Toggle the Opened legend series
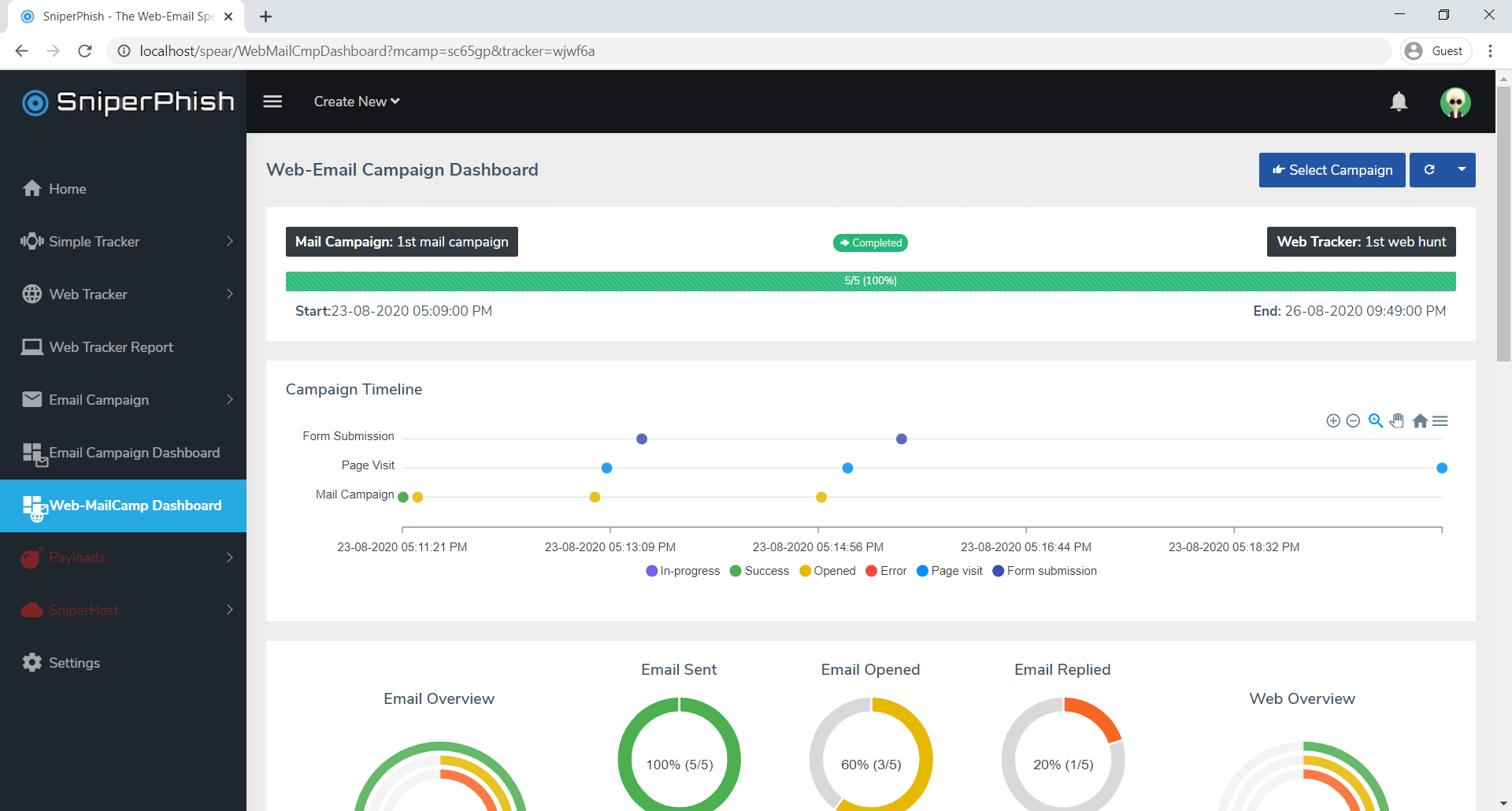Screen dimensions: 1512x811 [828, 571]
